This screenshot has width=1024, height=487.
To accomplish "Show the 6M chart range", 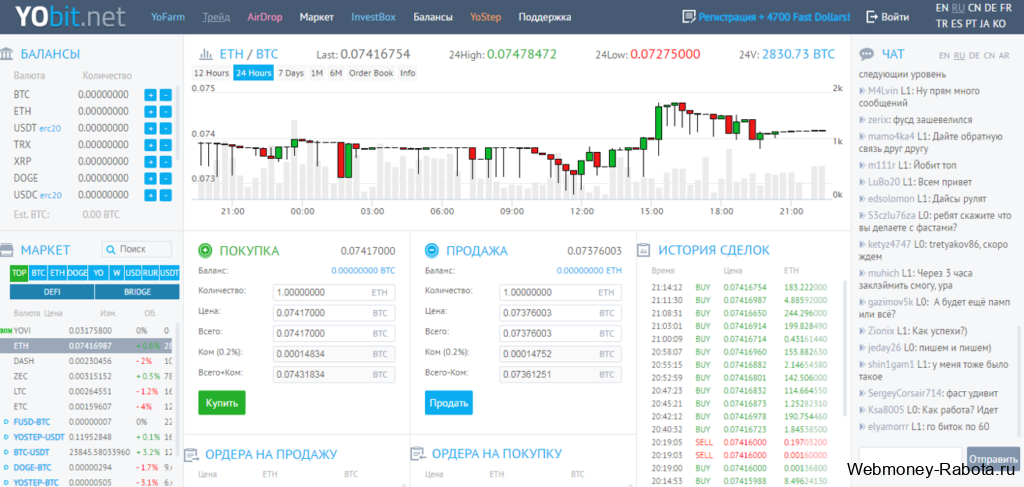I will 336,73.
